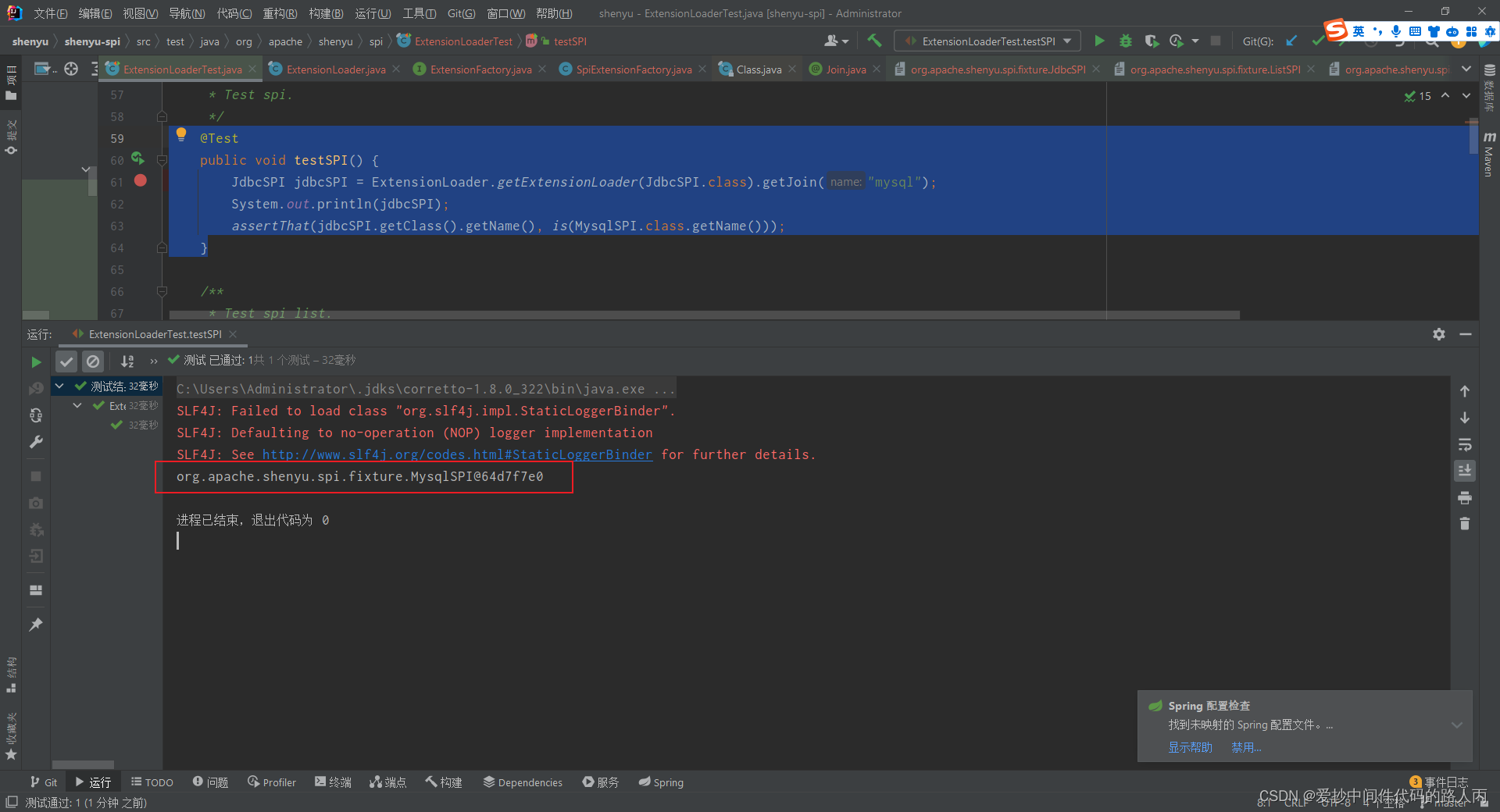Rerun tests in the Run panel
1500x812 pixels.
(x=36, y=361)
